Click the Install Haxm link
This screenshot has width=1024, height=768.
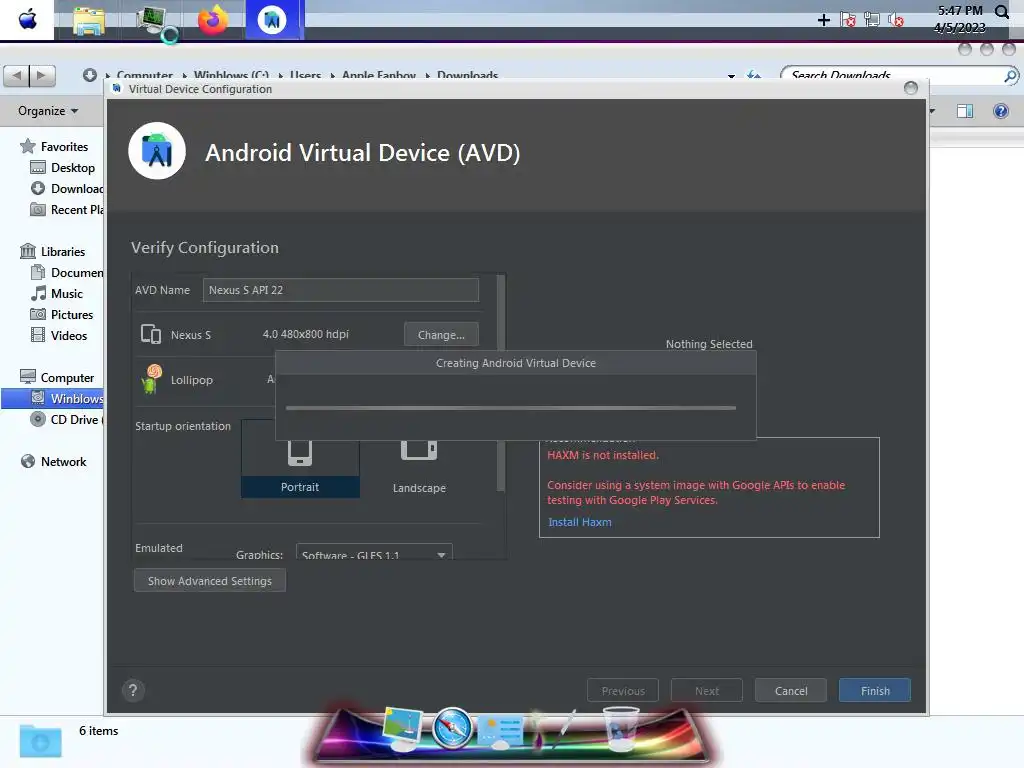(580, 522)
